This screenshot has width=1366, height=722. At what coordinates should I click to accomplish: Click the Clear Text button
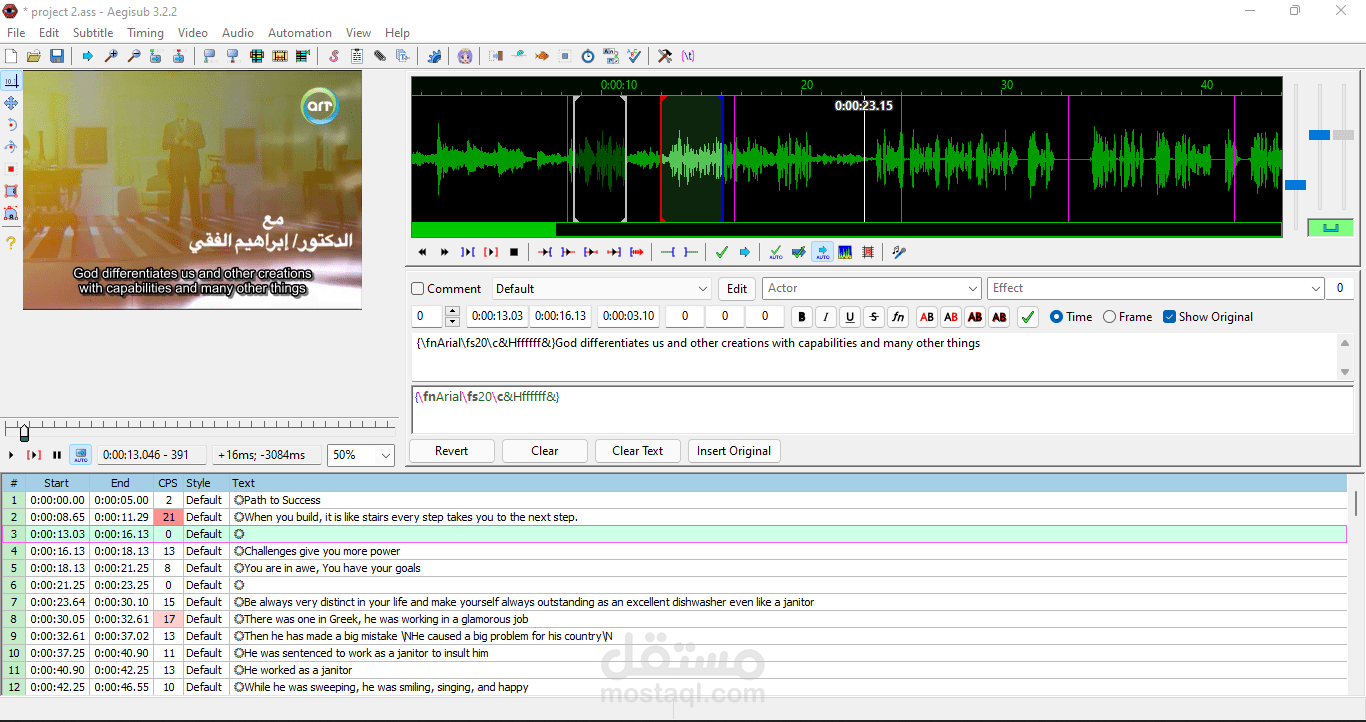[638, 451]
